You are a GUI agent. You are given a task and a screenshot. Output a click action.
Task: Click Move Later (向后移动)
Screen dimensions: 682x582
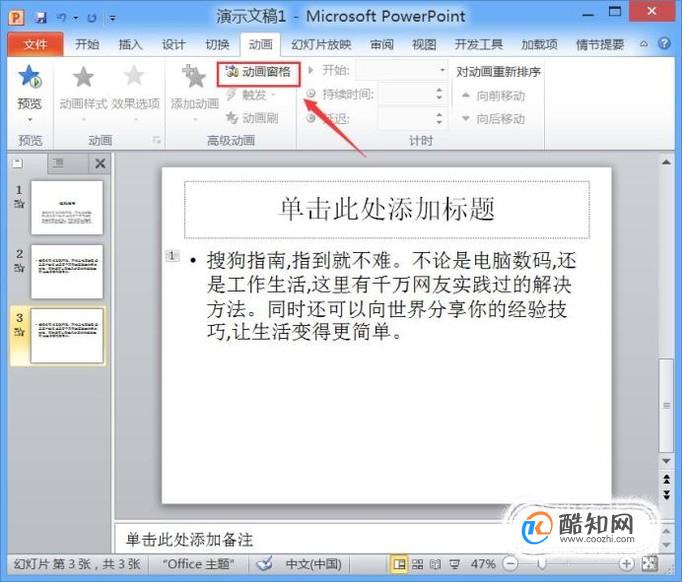pyautogui.click(x=493, y=118)
